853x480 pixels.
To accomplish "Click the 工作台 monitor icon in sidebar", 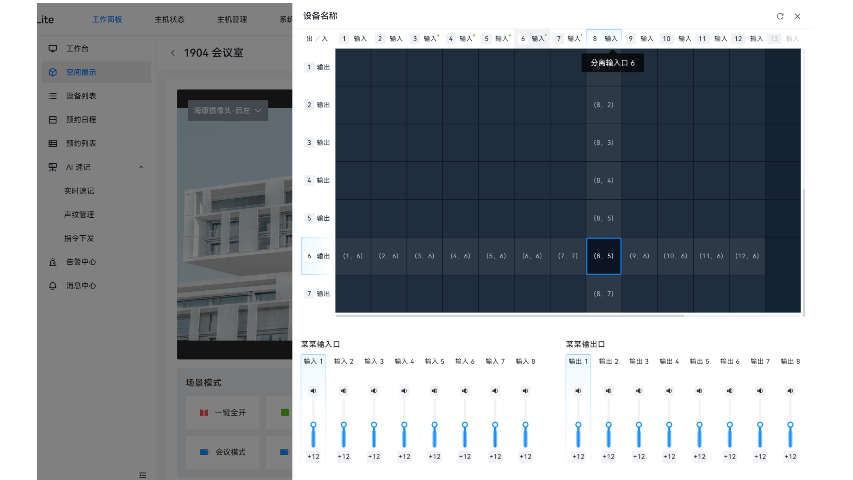I will (x=53, y=48).
